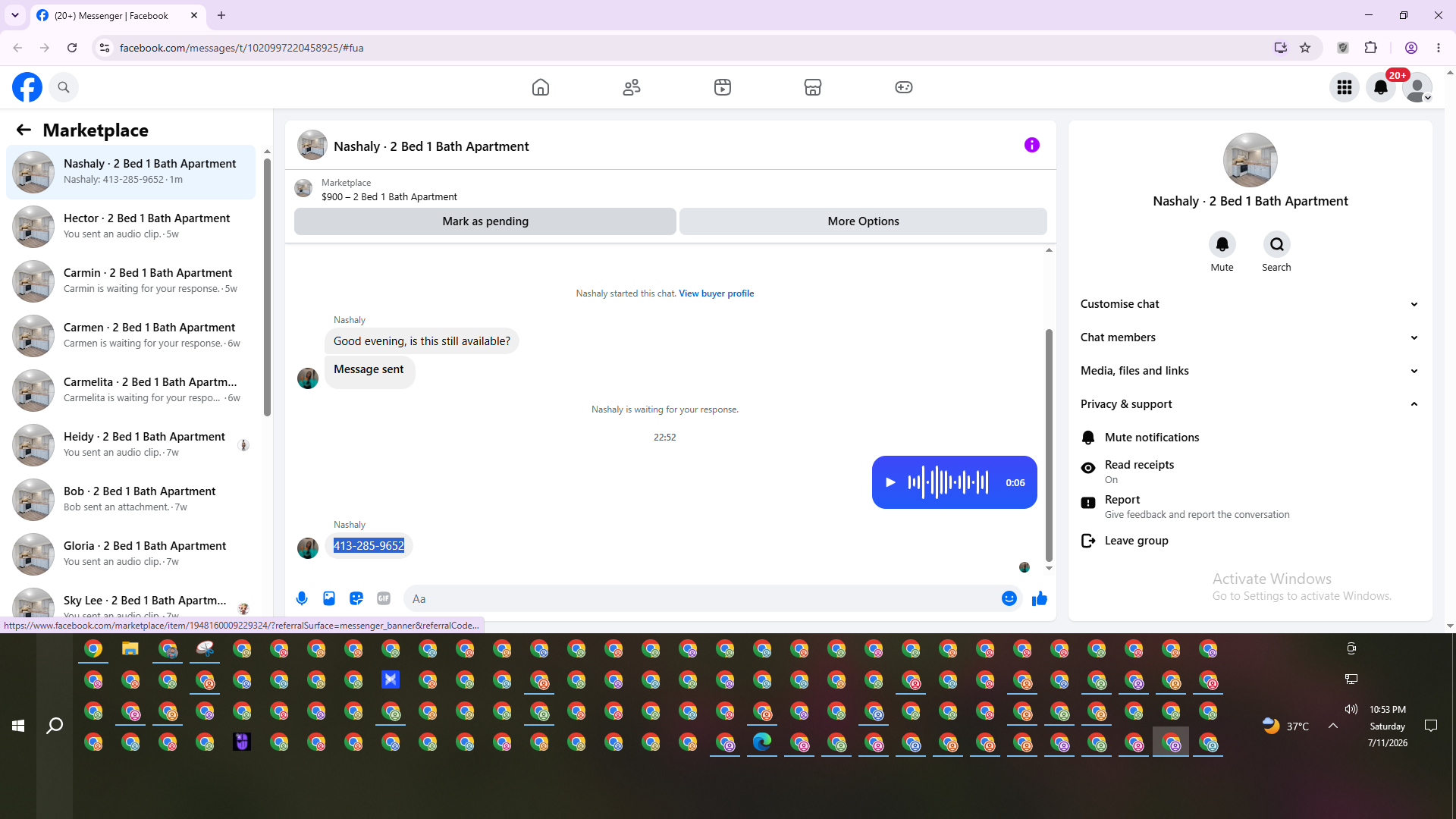The width and height of the screenshot is (1456, 819).
Task: Play the 0:06 voice clip
Action: pyautogui.click(x=891, y=482)
